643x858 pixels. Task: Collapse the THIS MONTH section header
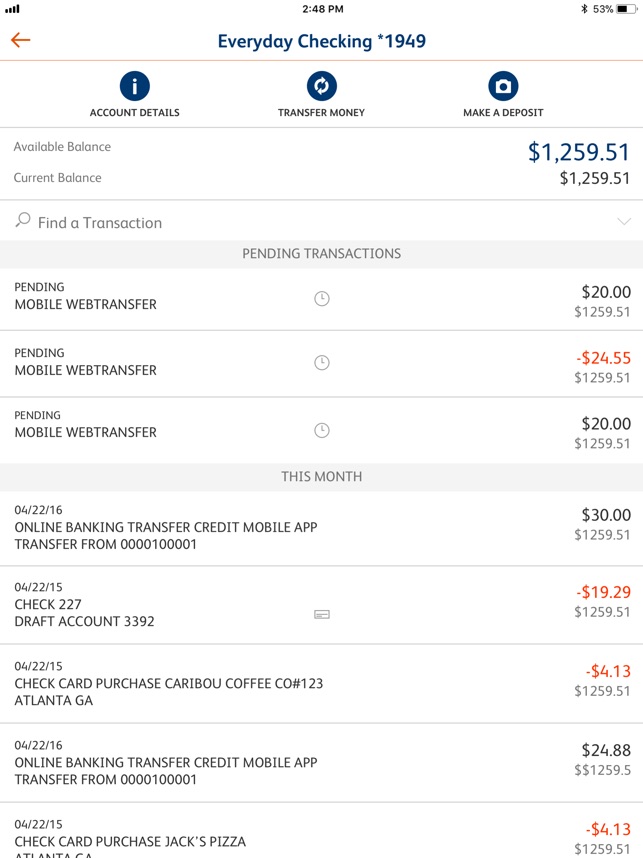point(321,477)
